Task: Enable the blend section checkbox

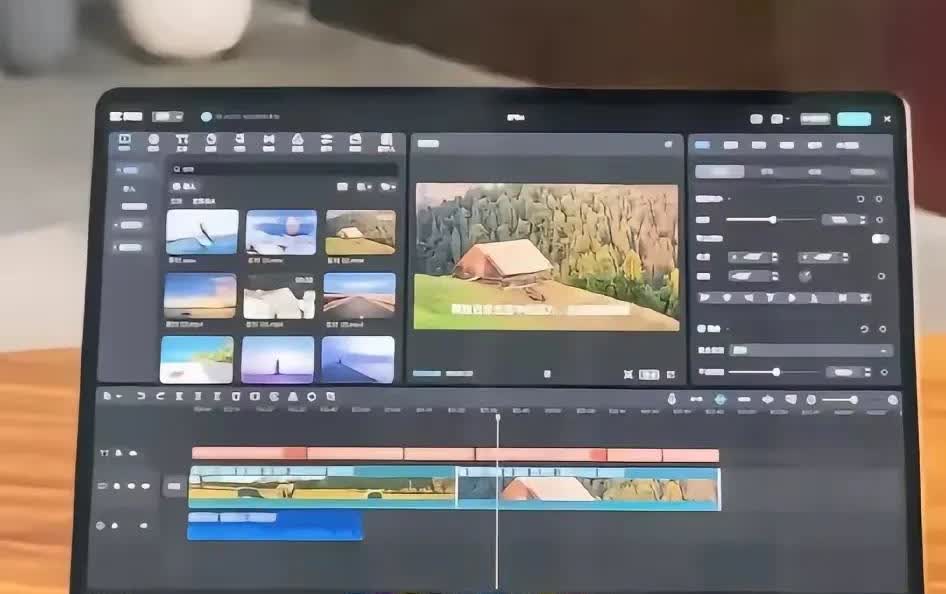Action: 701,329
